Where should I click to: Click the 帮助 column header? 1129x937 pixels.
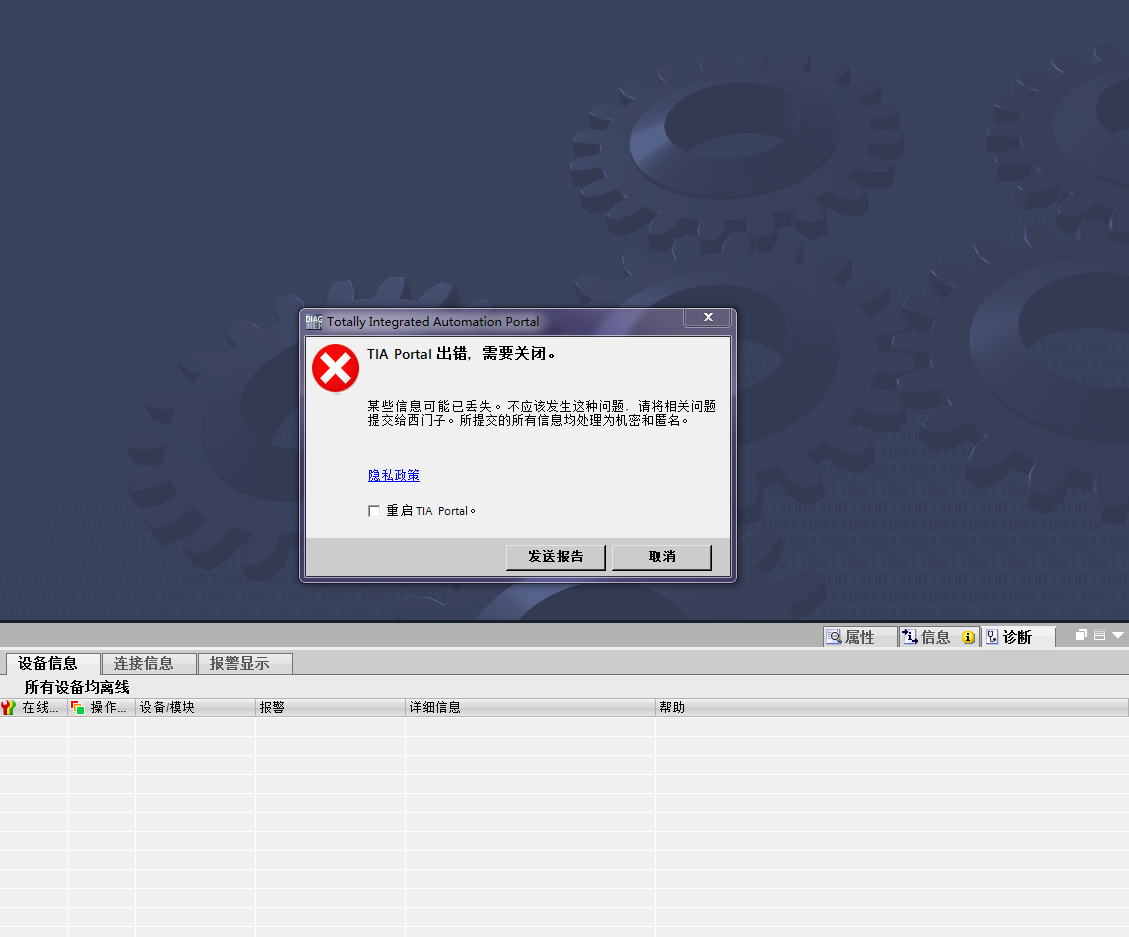[892, 707]
